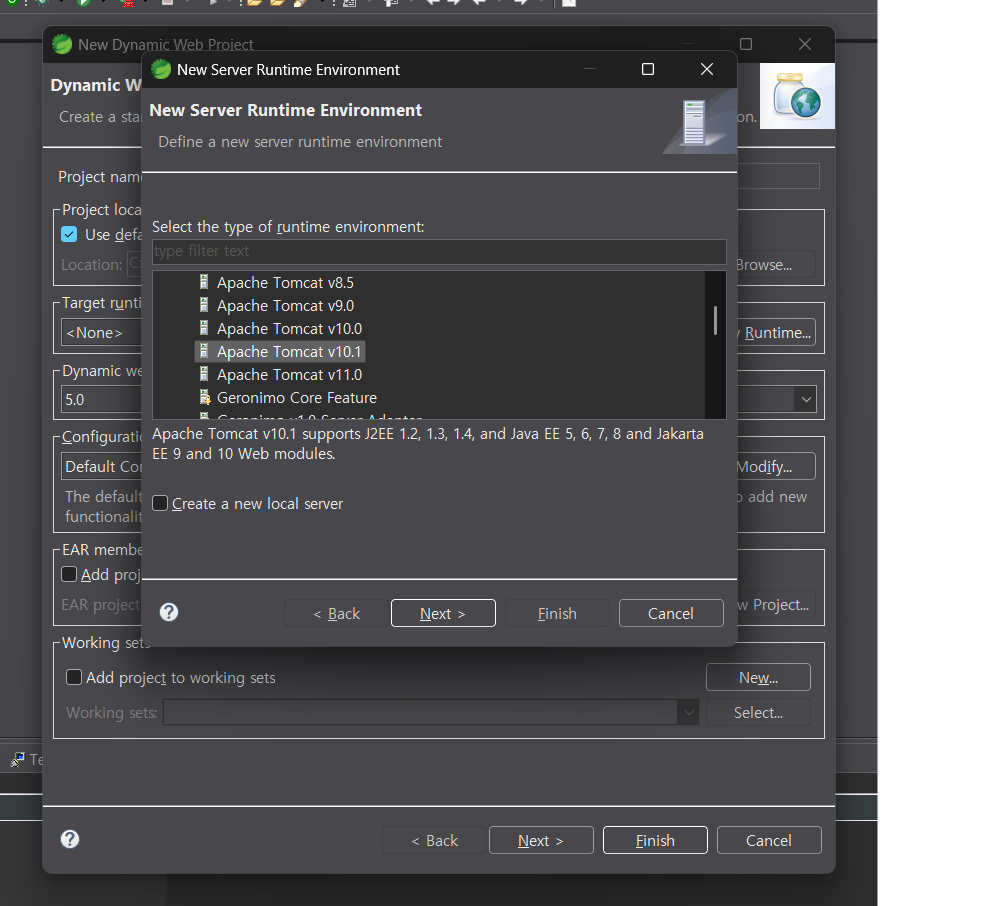Click Finish in Dynamic Web Project dialog

(655, 840)
